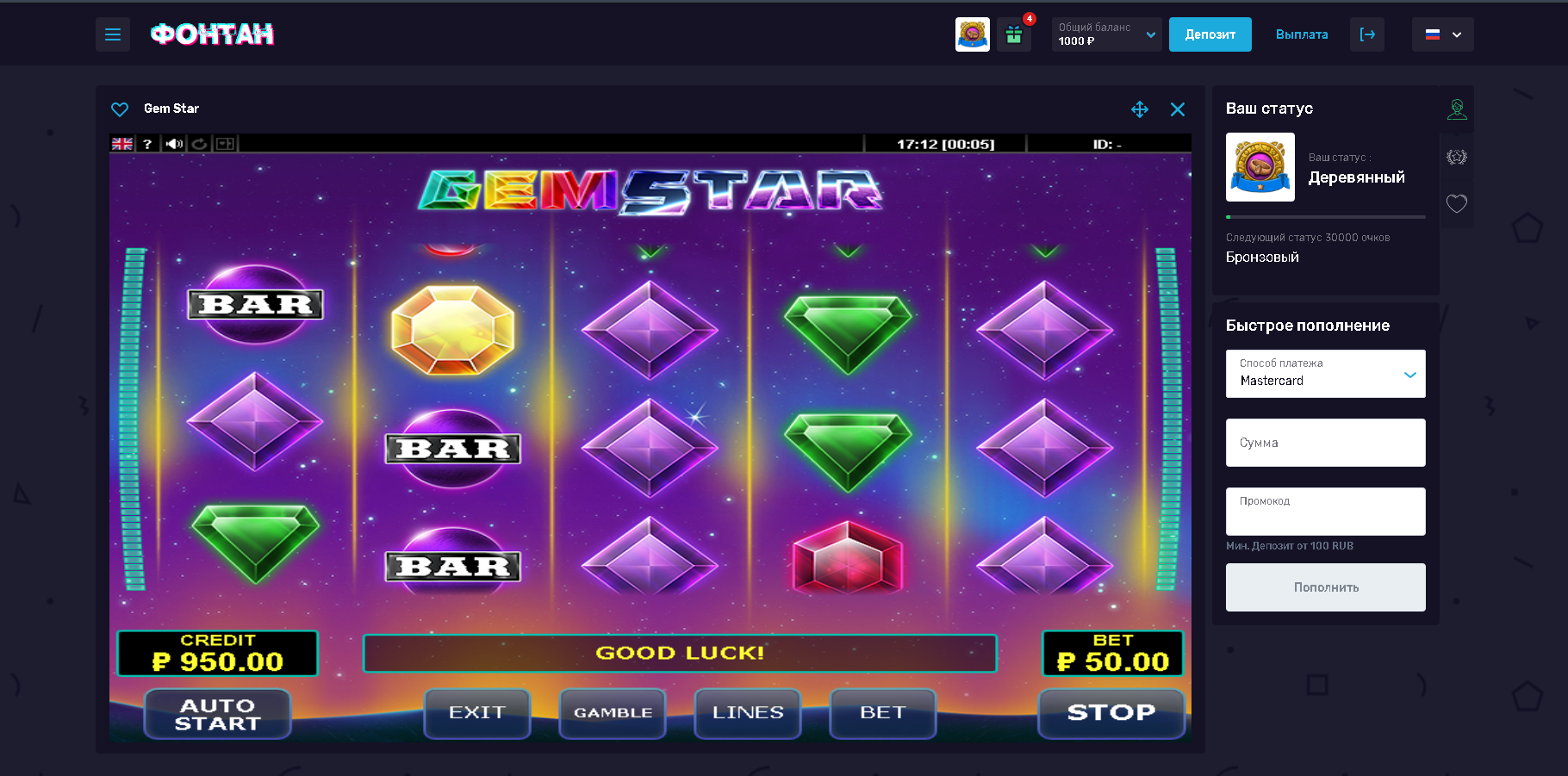Toggle AUTO START in the slot game

[x=218, y=714]
